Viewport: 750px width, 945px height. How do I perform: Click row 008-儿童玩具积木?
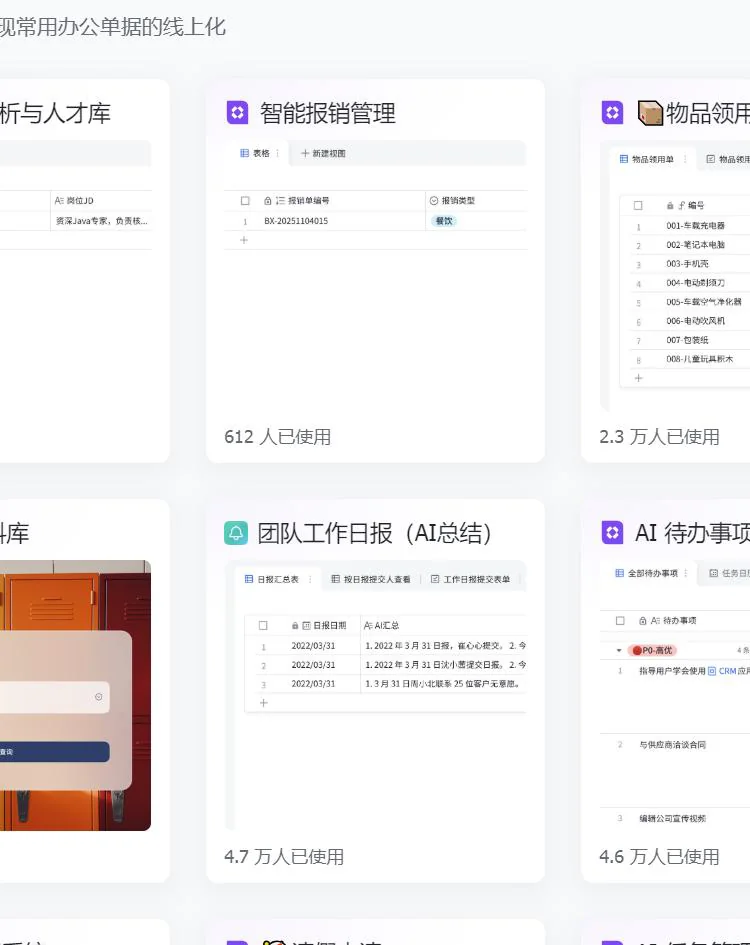(x=699, y=359)
